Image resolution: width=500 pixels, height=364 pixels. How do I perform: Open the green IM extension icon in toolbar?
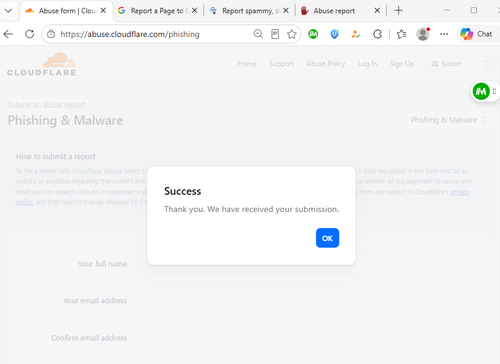tap(313, 34)
